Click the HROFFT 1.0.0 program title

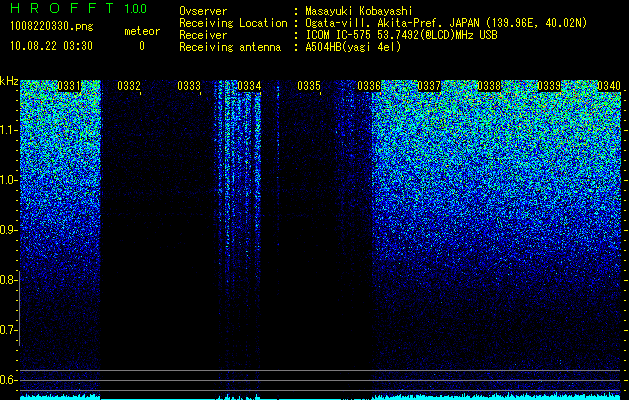(x=79, y=8)
